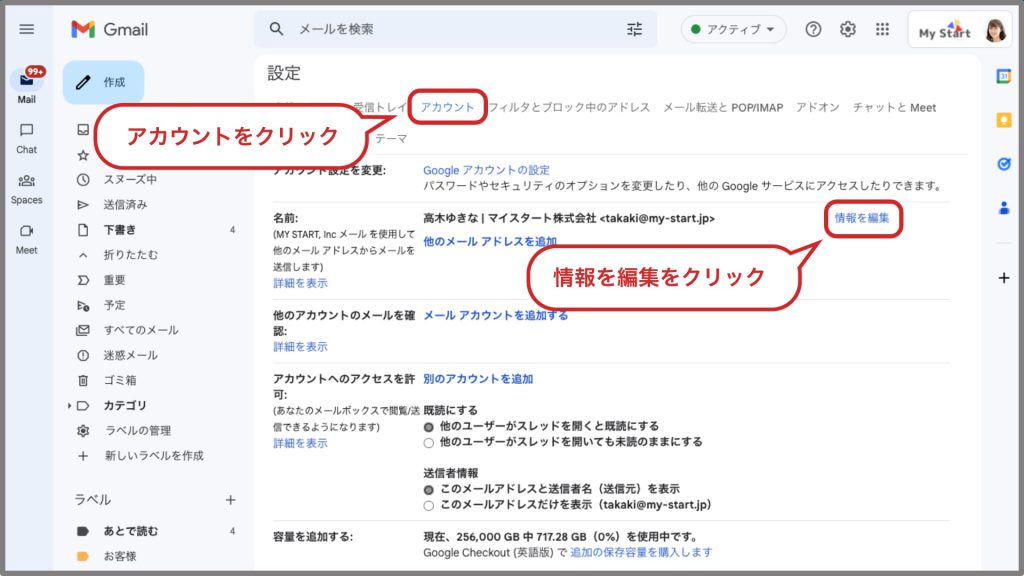This screenshot has height=576, width=1024.
Task: Open the メール転送と POP/IMAP tab
Action: [723, 107]
